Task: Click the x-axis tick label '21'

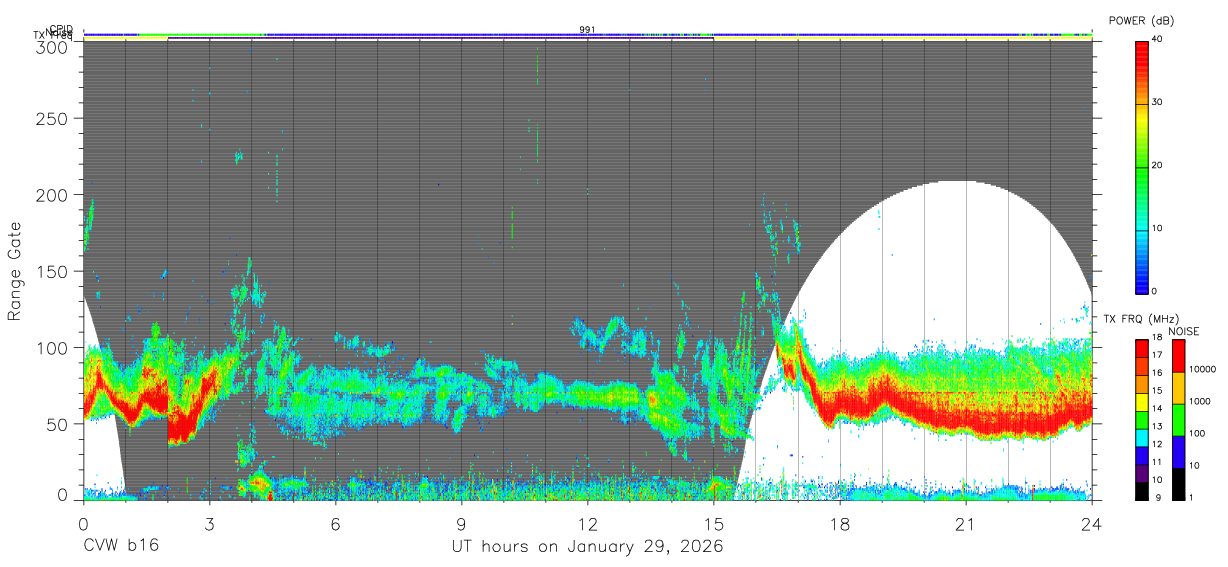Action: pos(966,524)
